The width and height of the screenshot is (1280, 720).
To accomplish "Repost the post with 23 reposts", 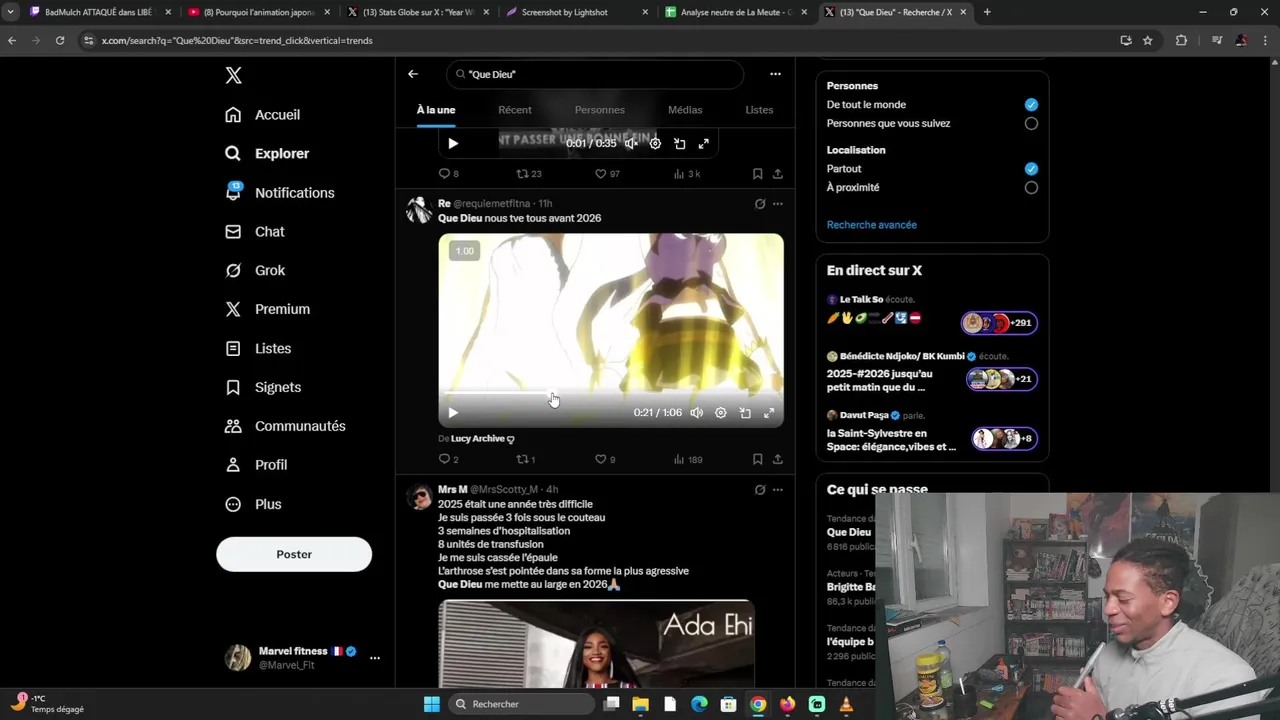I will pyautogui.click(x=528, y=174).
